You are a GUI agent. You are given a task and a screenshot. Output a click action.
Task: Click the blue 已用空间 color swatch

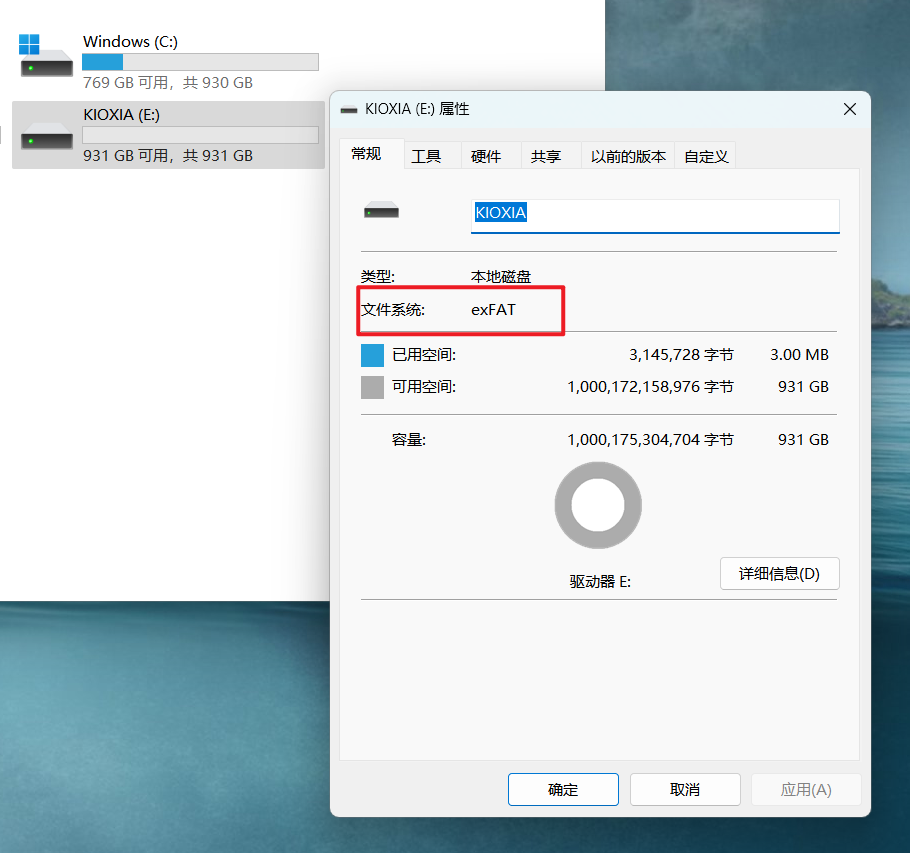tap(372, 355)
